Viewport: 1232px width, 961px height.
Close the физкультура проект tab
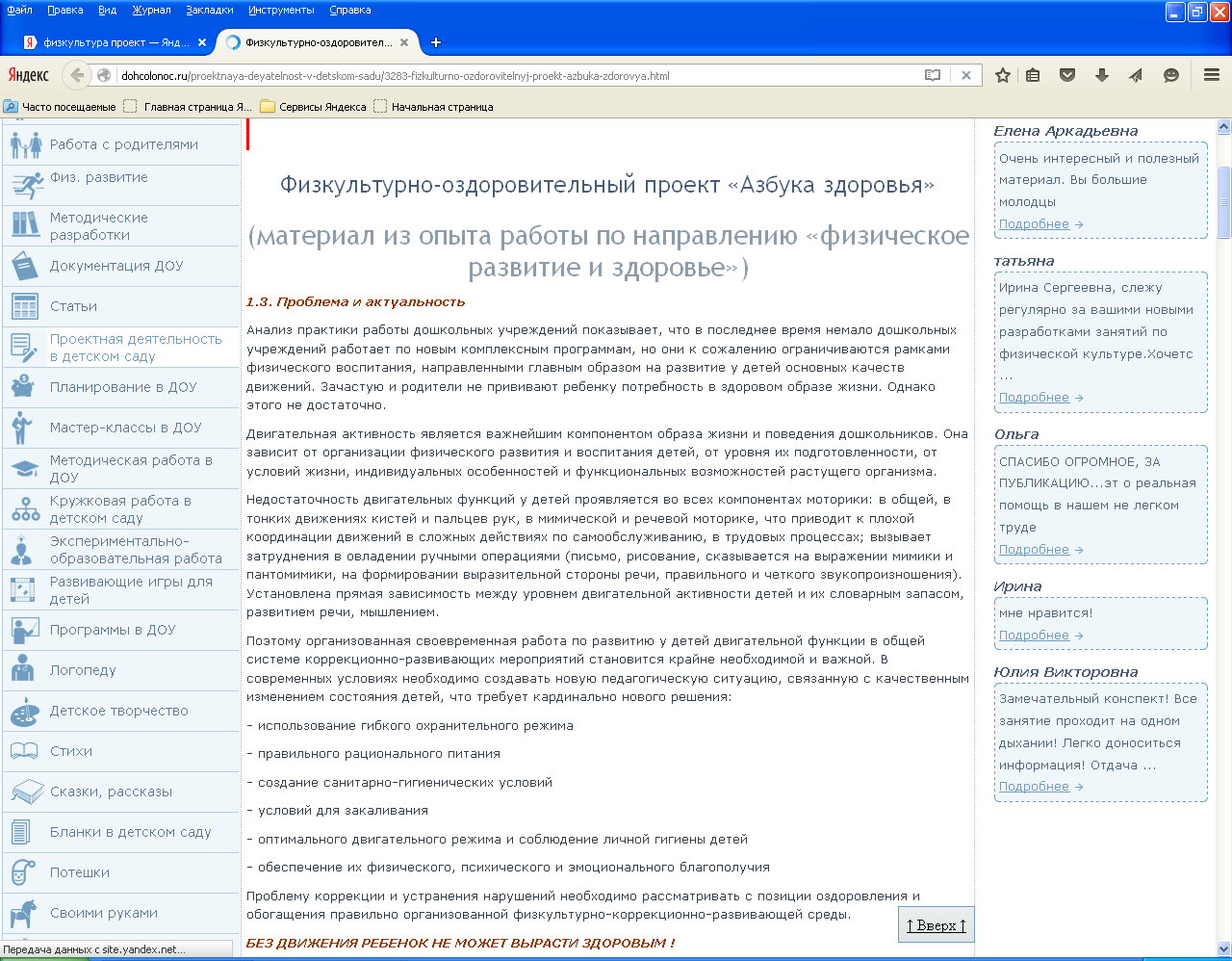pyautogui.click(x=201, y=42)
